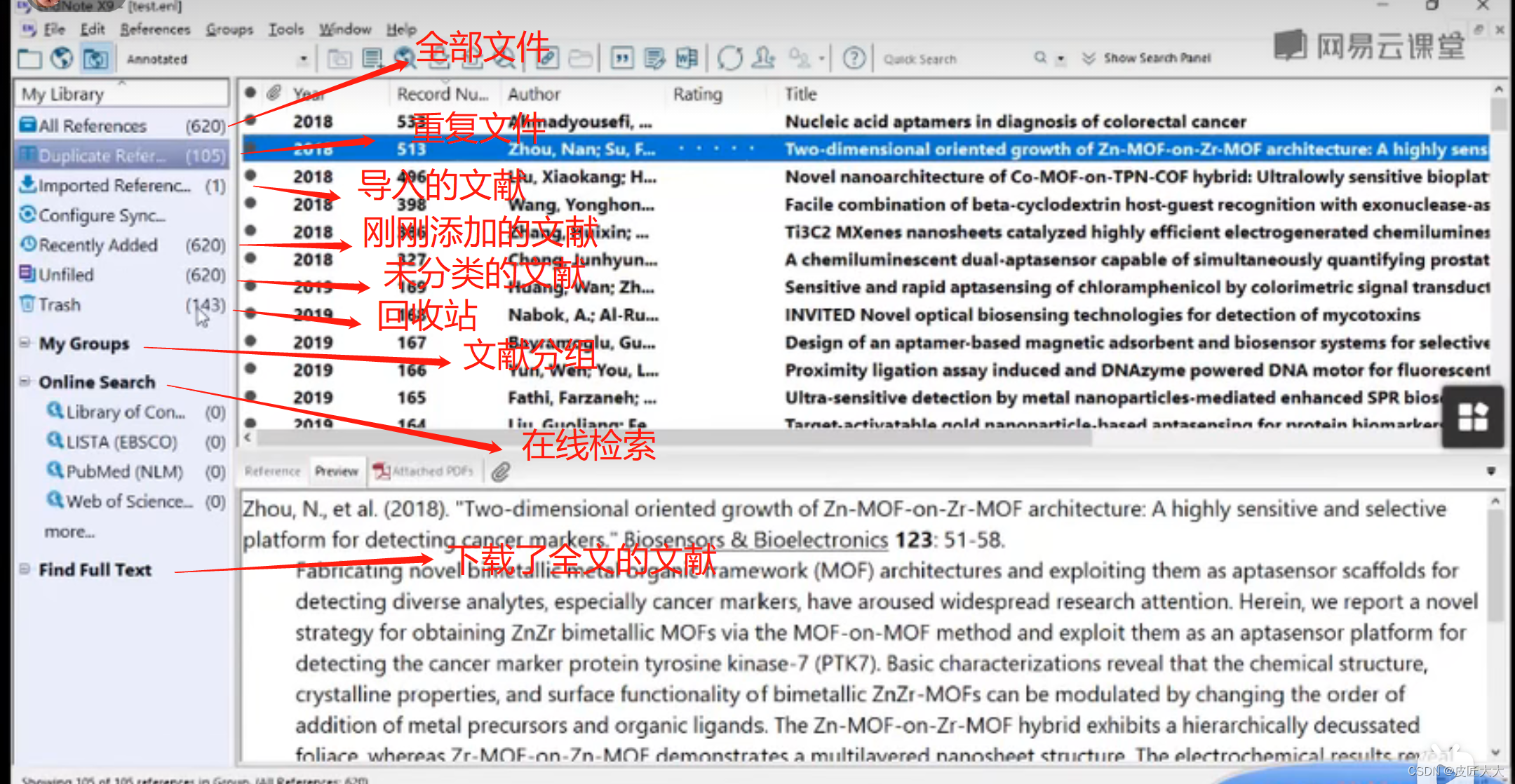Switch to Online Search Mode globe icon
Viewport: 1515px width, 784px height.
coord(62,59)
